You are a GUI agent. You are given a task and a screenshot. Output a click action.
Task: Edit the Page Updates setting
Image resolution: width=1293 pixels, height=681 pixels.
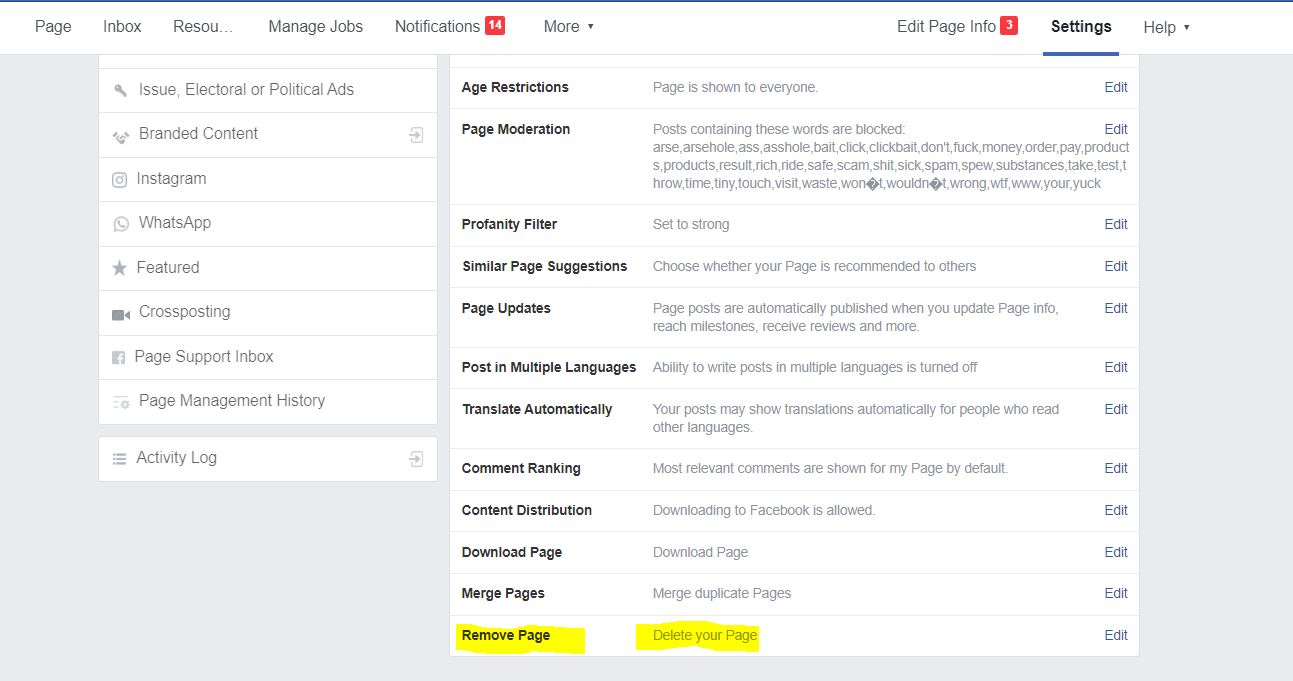click(1116, 308)
